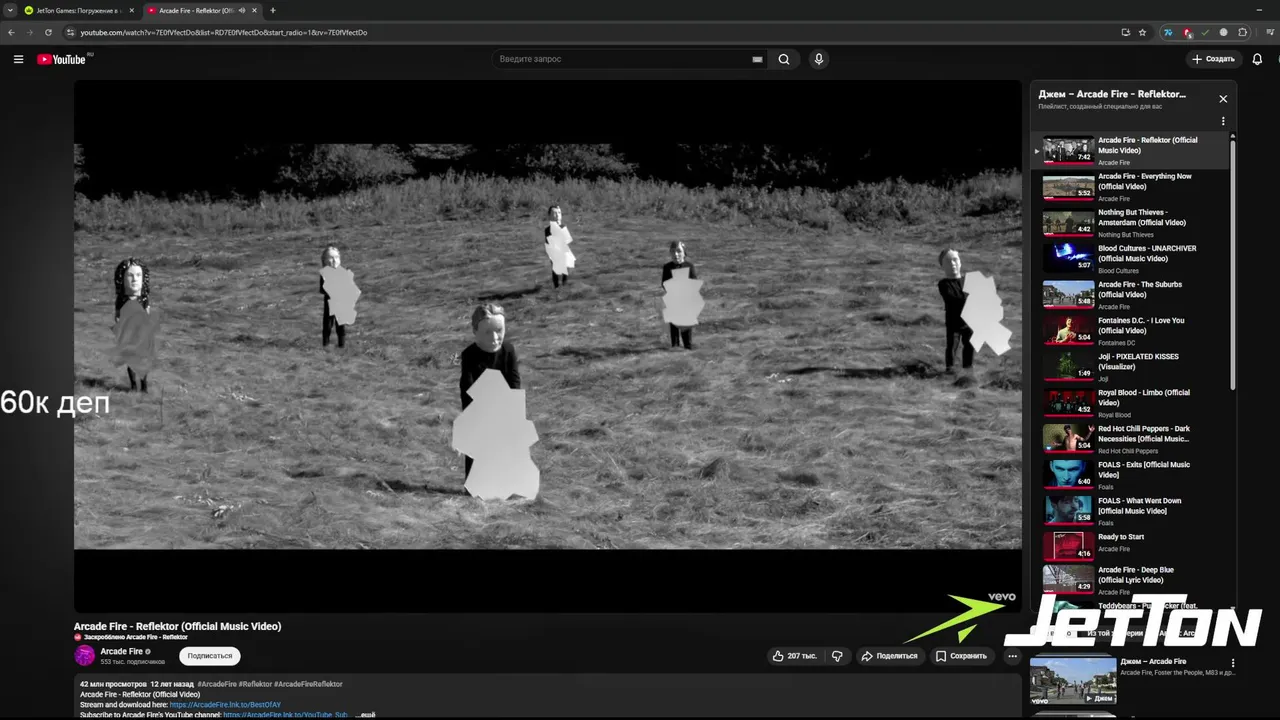Select Blood Cultures - UNARCHIVER in playlist

[1130, 259]
